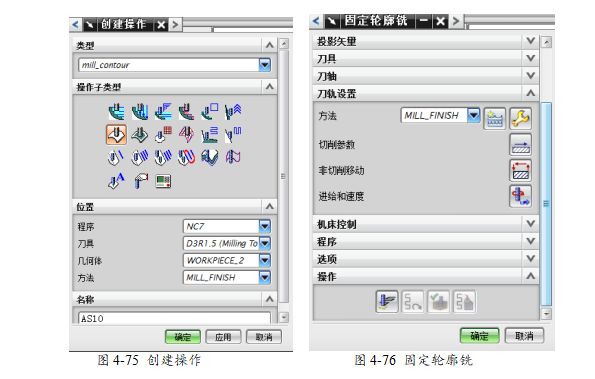595x379 pixels.
Task: Click the verify tool path icon under 操作
Action: pyautogui.click(x=439, y=302)
